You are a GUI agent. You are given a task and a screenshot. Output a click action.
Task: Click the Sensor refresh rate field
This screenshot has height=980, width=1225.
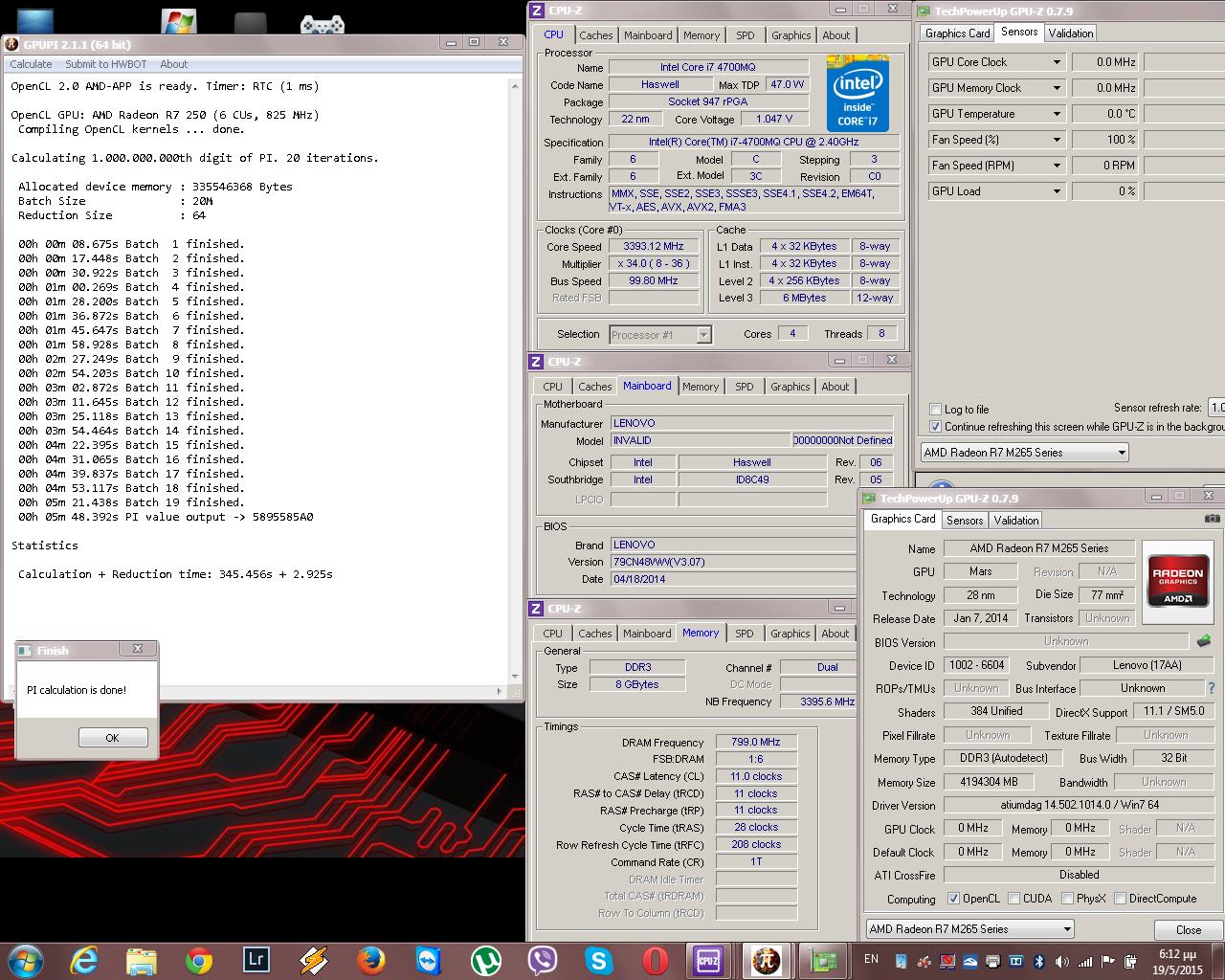(1215, 408)
